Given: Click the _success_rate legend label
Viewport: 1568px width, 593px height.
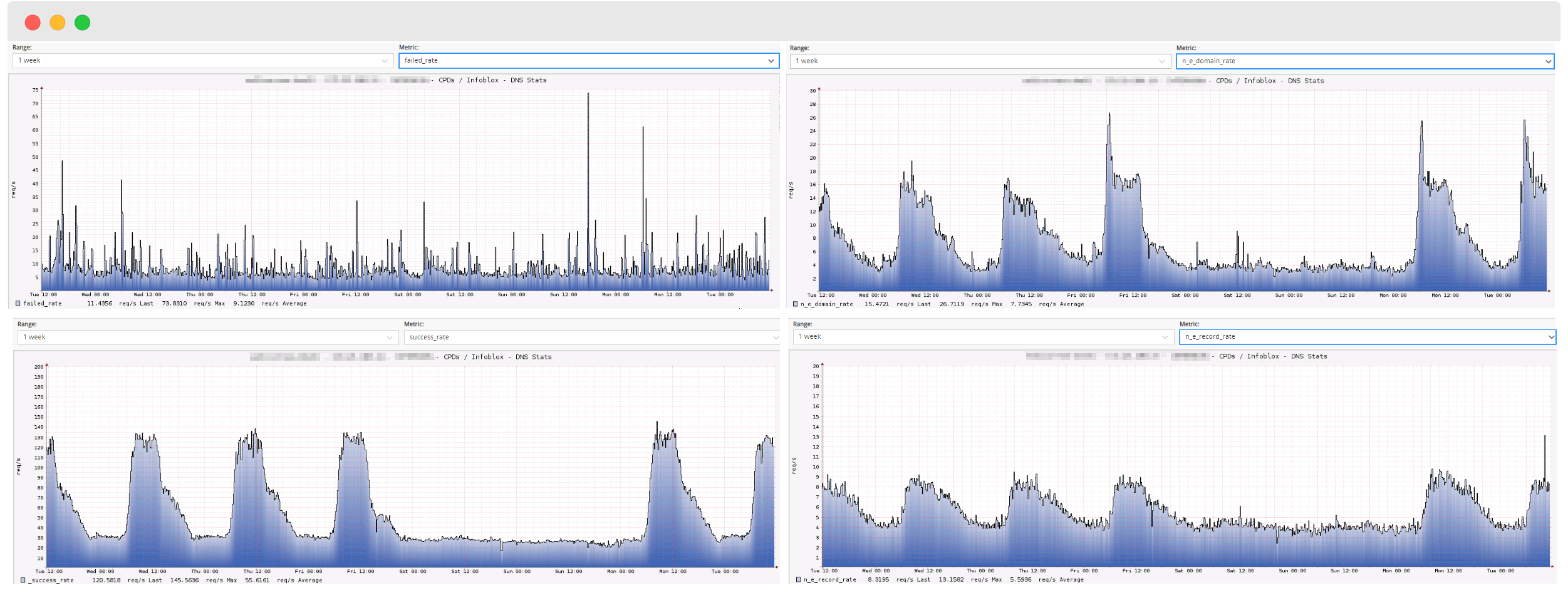Looking at the screenshot, I should pyautogui.click(x=51, y=580).
